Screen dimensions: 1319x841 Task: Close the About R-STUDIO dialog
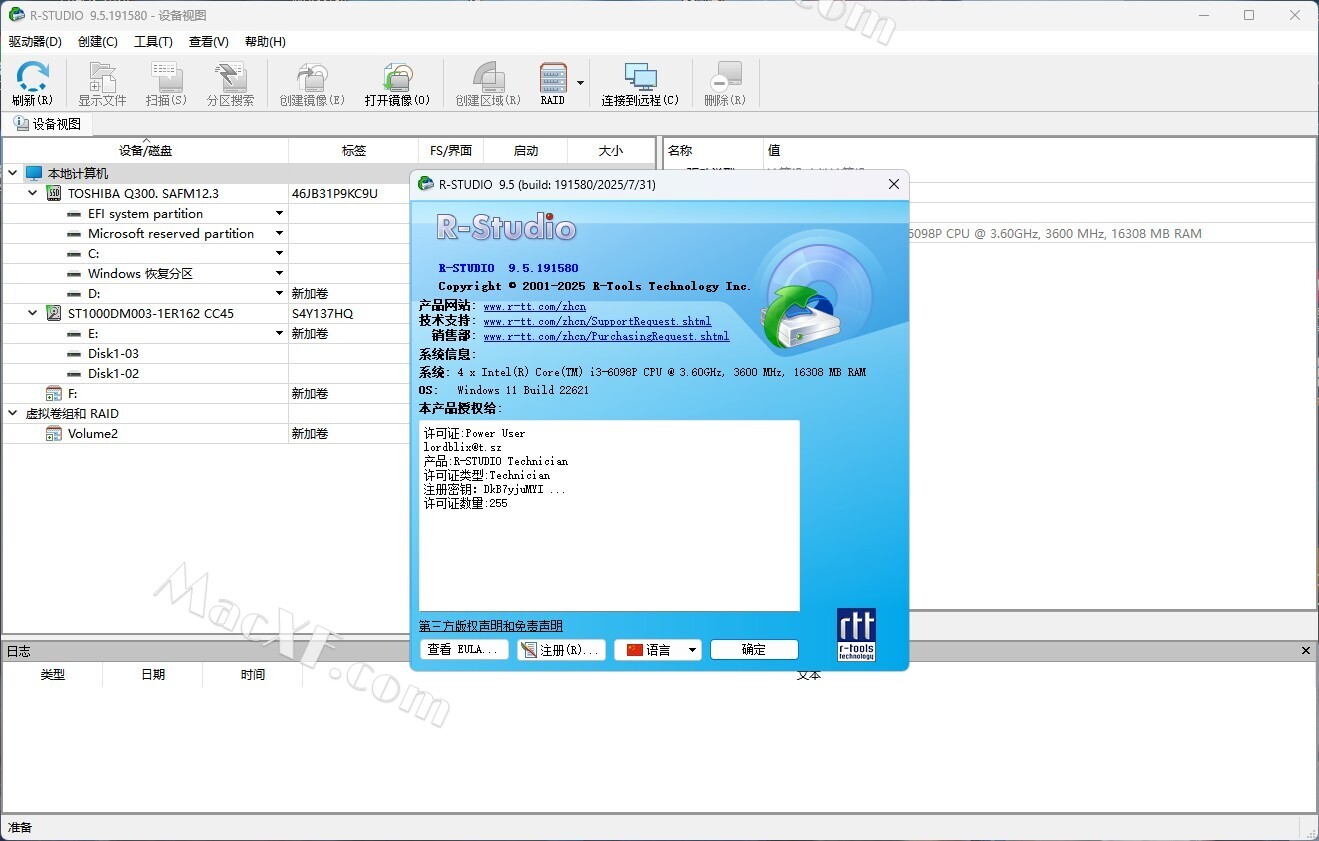tap(894, 184)
